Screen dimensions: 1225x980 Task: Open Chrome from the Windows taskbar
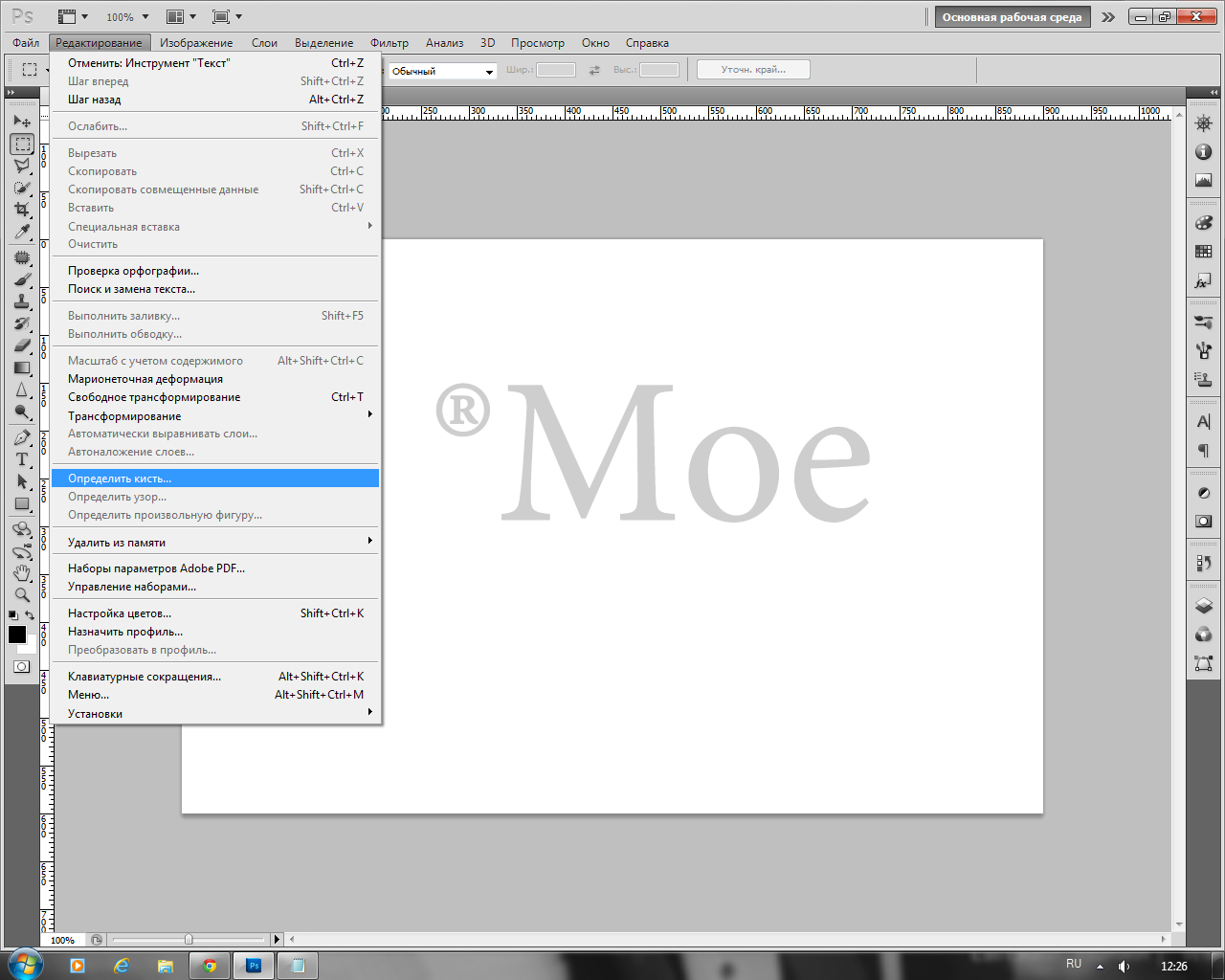[x=210, y=966]
